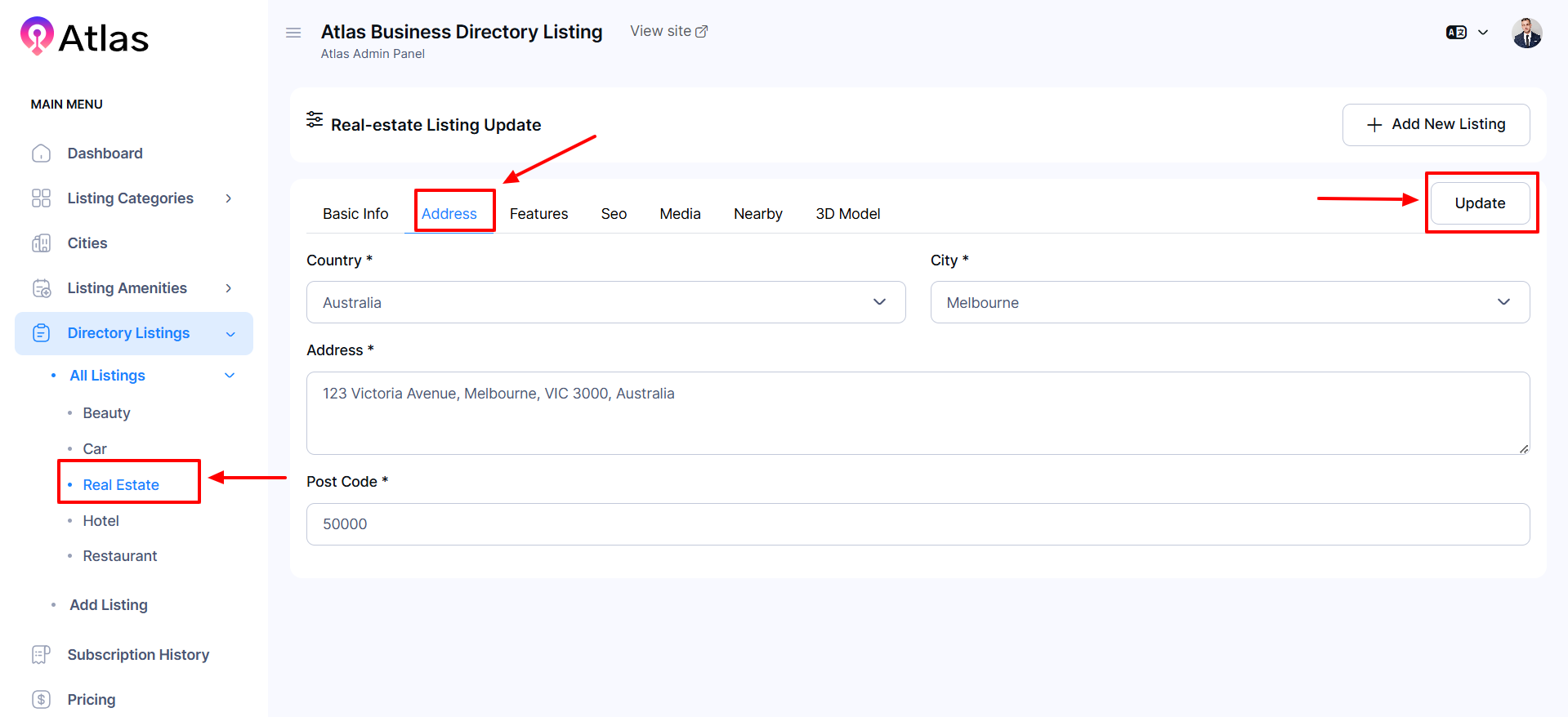Open the View site link
The image size is (1568, 717).
668,31
